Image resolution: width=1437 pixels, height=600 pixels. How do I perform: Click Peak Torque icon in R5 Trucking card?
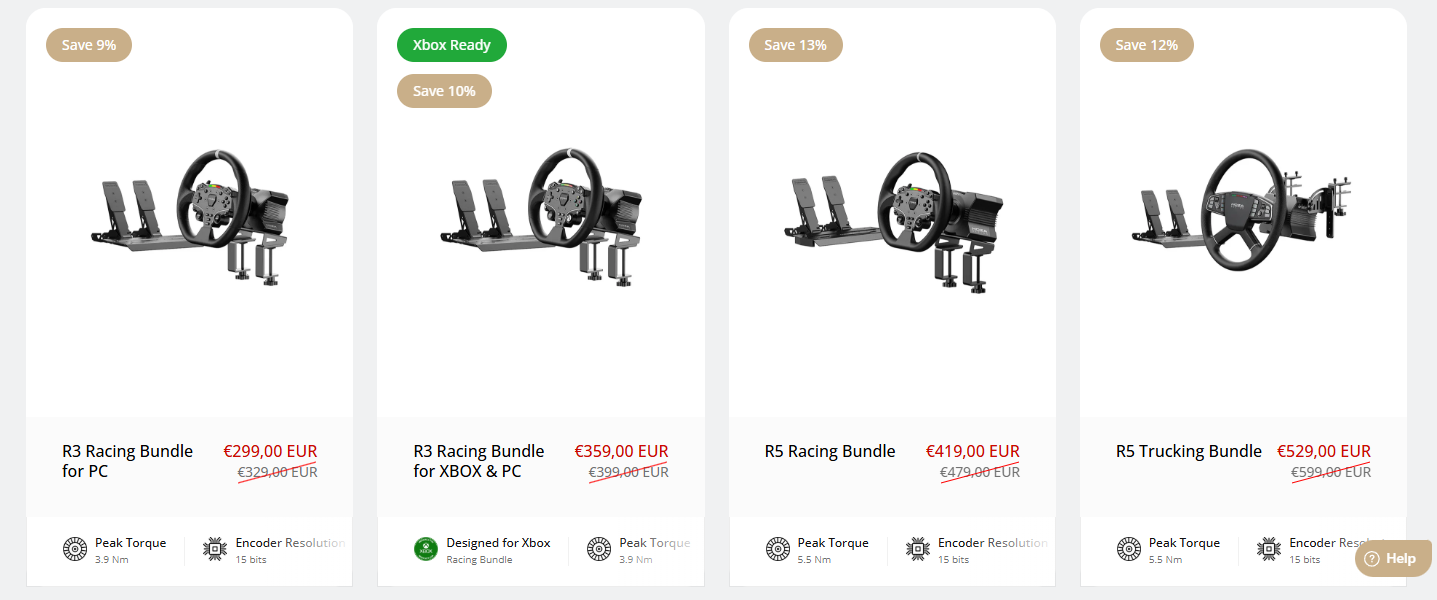[x=1129, y=549]
